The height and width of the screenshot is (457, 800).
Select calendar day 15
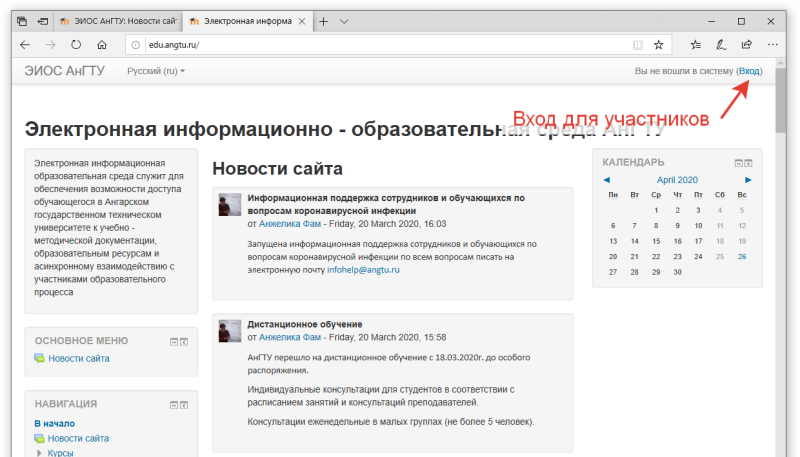tap(656, 241)
